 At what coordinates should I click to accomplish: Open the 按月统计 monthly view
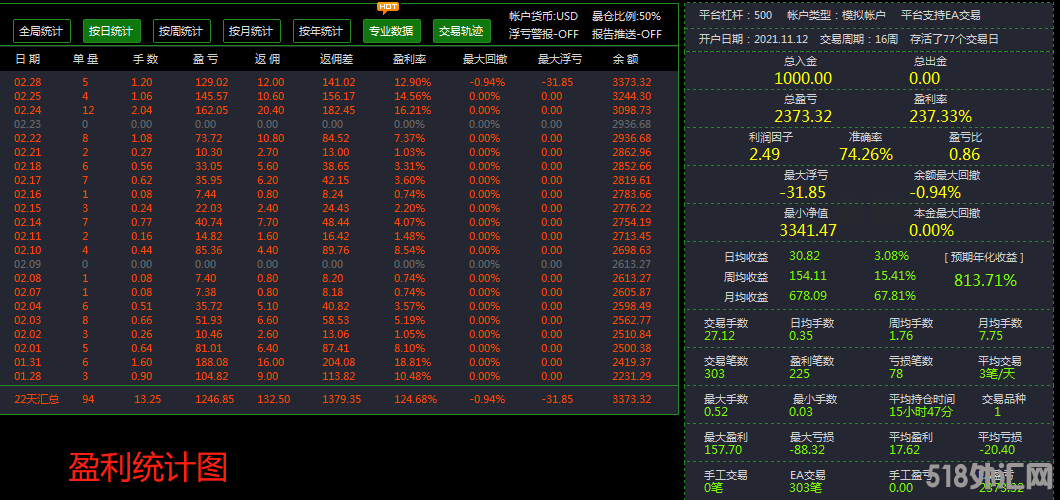[x=252, y=31]
